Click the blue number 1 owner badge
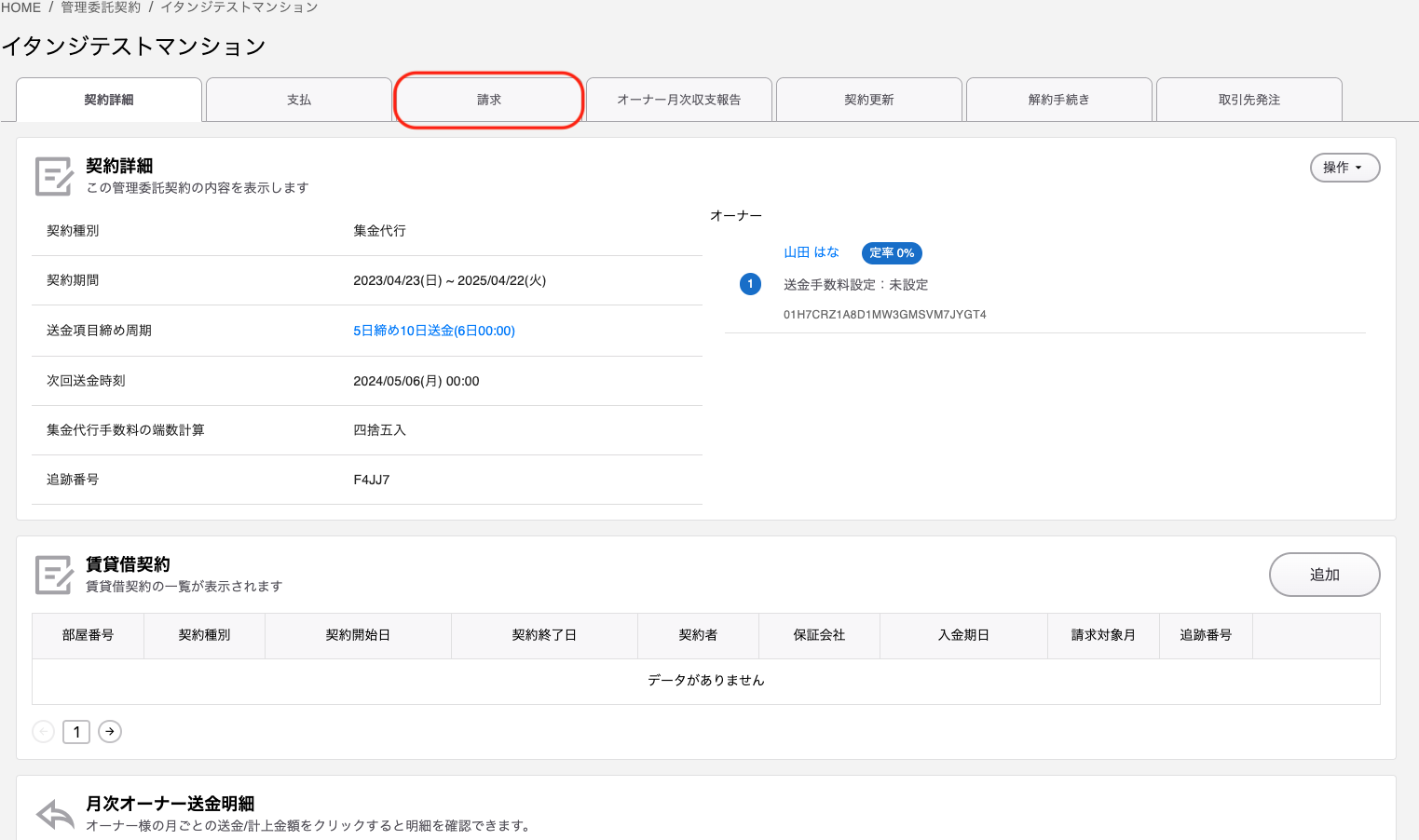 click(x=750, y=284)
